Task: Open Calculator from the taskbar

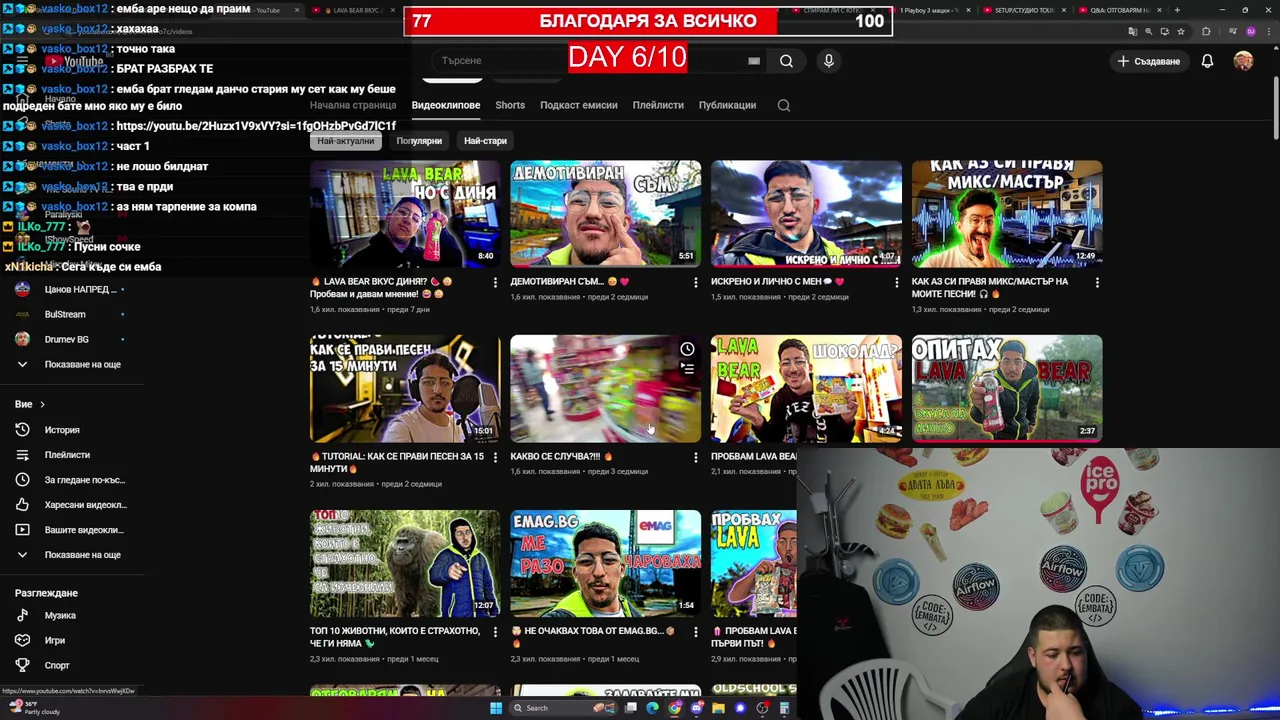Action: click(784, 708)
